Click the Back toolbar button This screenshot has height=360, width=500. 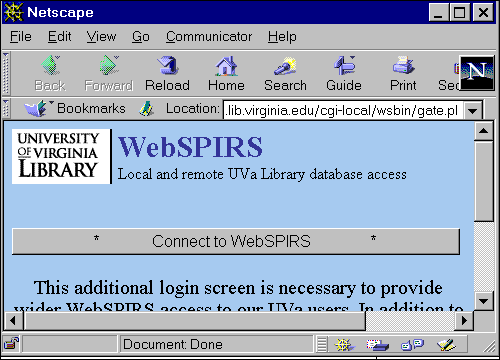point(50,73)
